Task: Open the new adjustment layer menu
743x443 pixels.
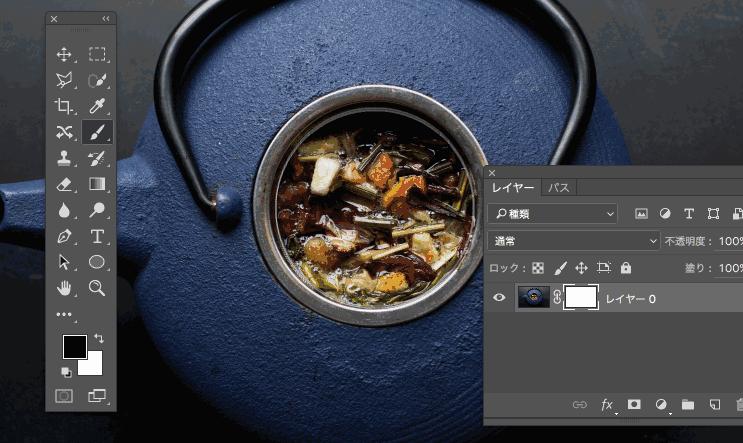Action: (661, 405)
